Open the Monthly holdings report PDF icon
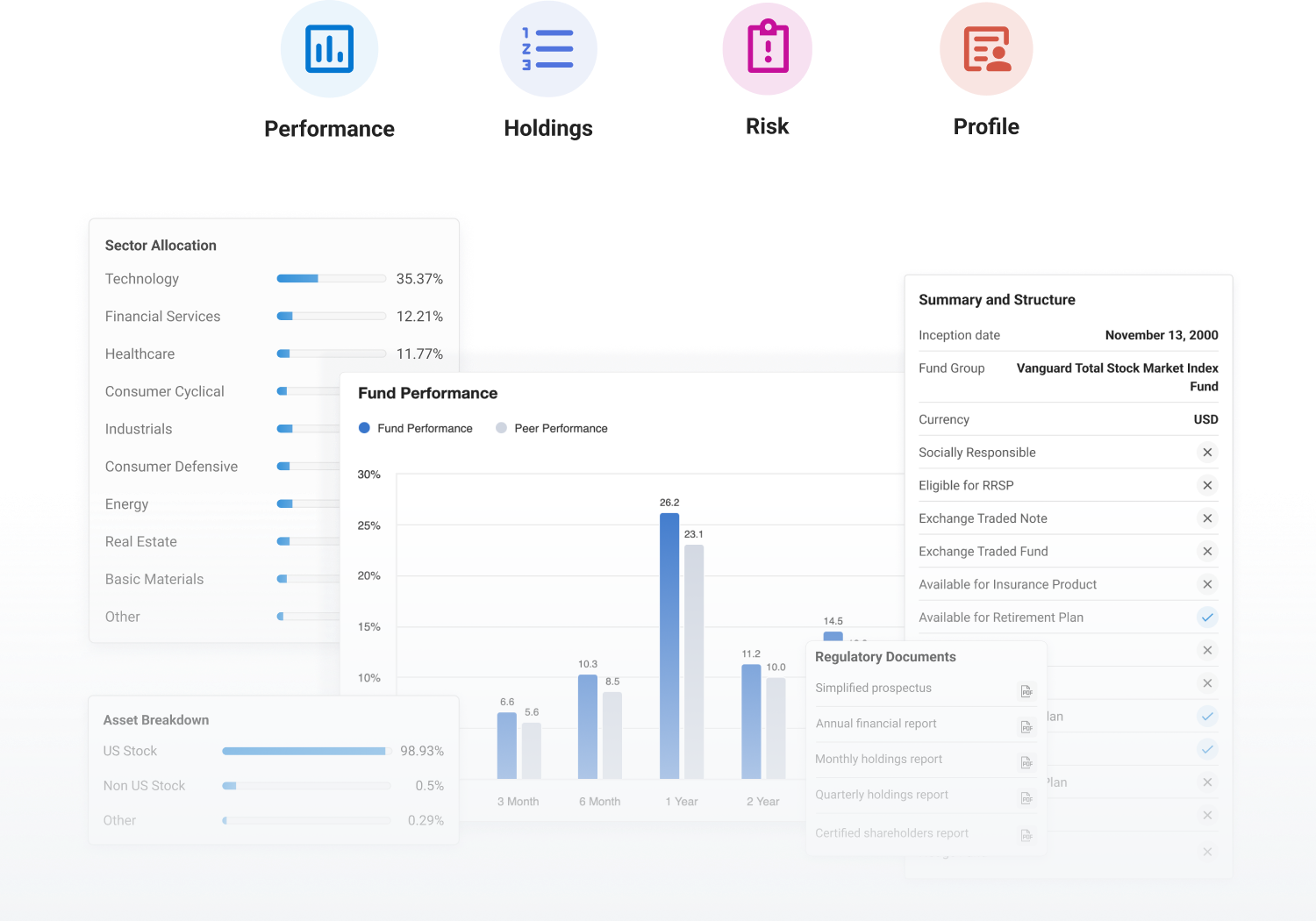 (1026, 762)
